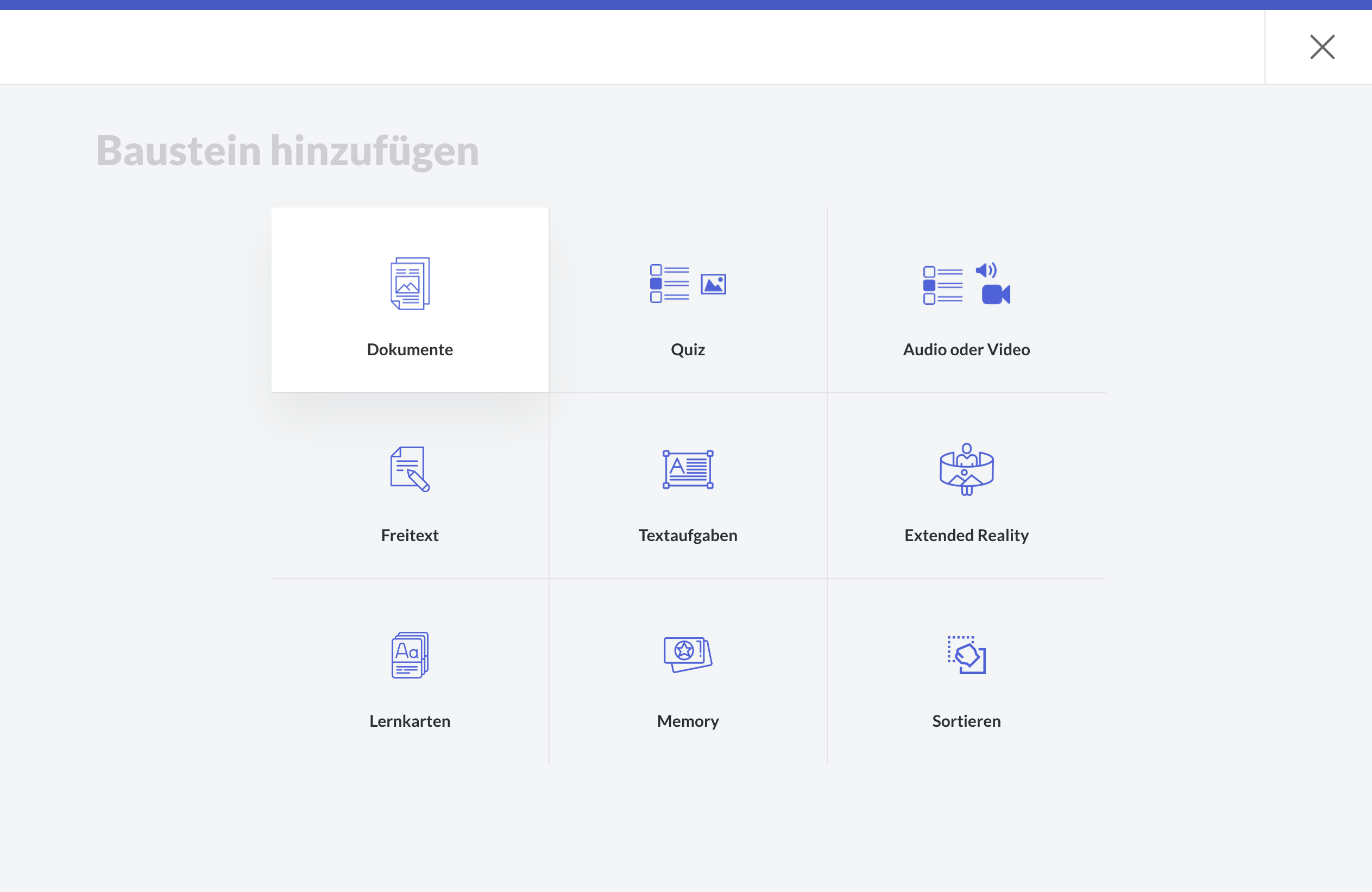Click the Lernkarten label
Viewport: 1372px width, 892px height.
pyautogui.click(x=410, y=721)
